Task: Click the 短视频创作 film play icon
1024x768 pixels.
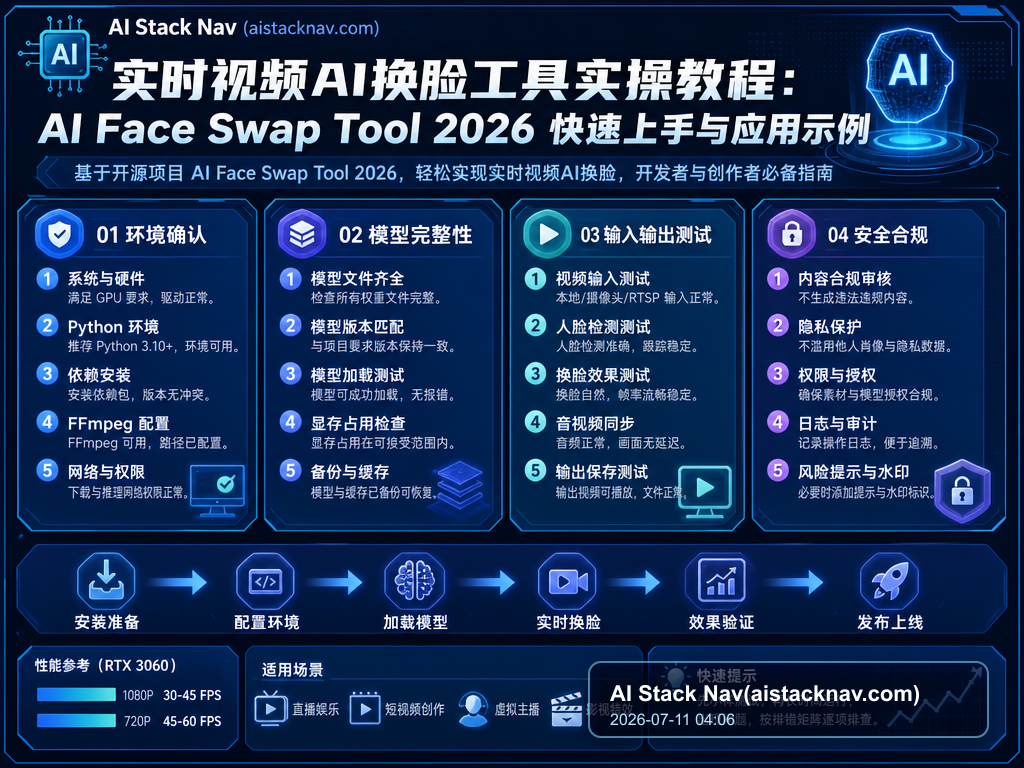Action: (x=365, y=709)
